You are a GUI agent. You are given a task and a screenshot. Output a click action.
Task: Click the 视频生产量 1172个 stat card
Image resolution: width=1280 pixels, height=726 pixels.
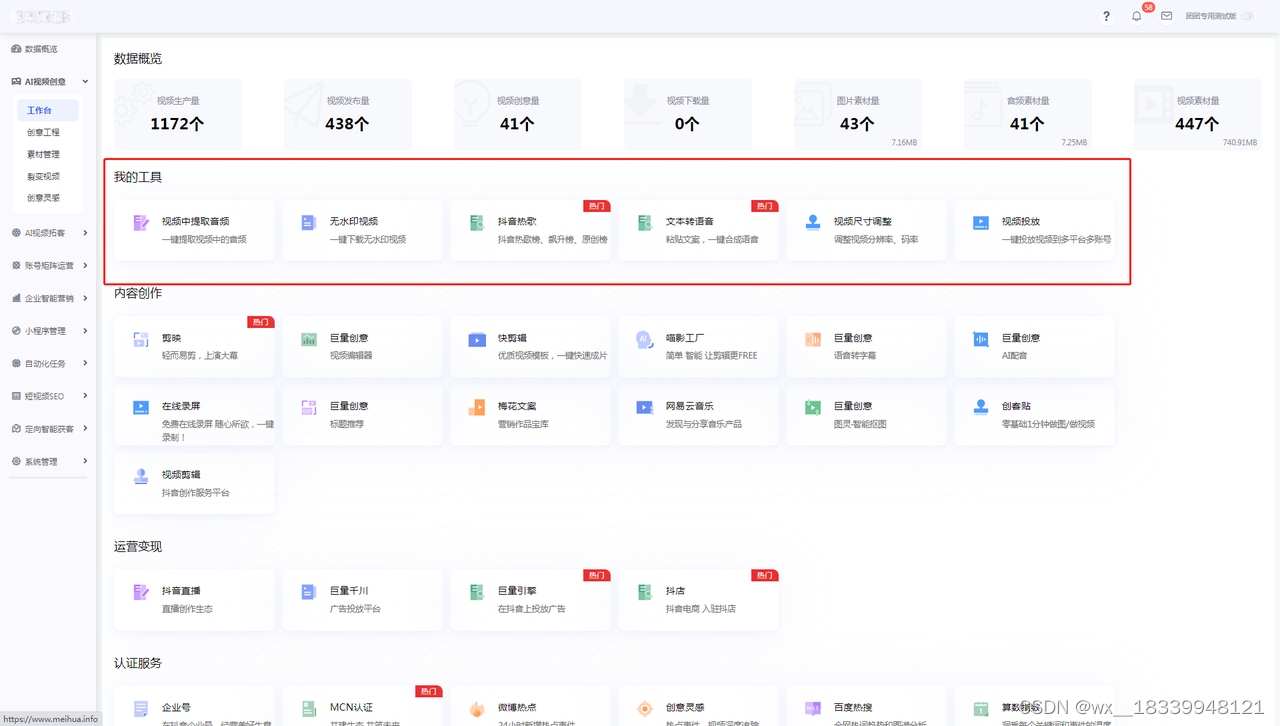[x=178, y=115]
